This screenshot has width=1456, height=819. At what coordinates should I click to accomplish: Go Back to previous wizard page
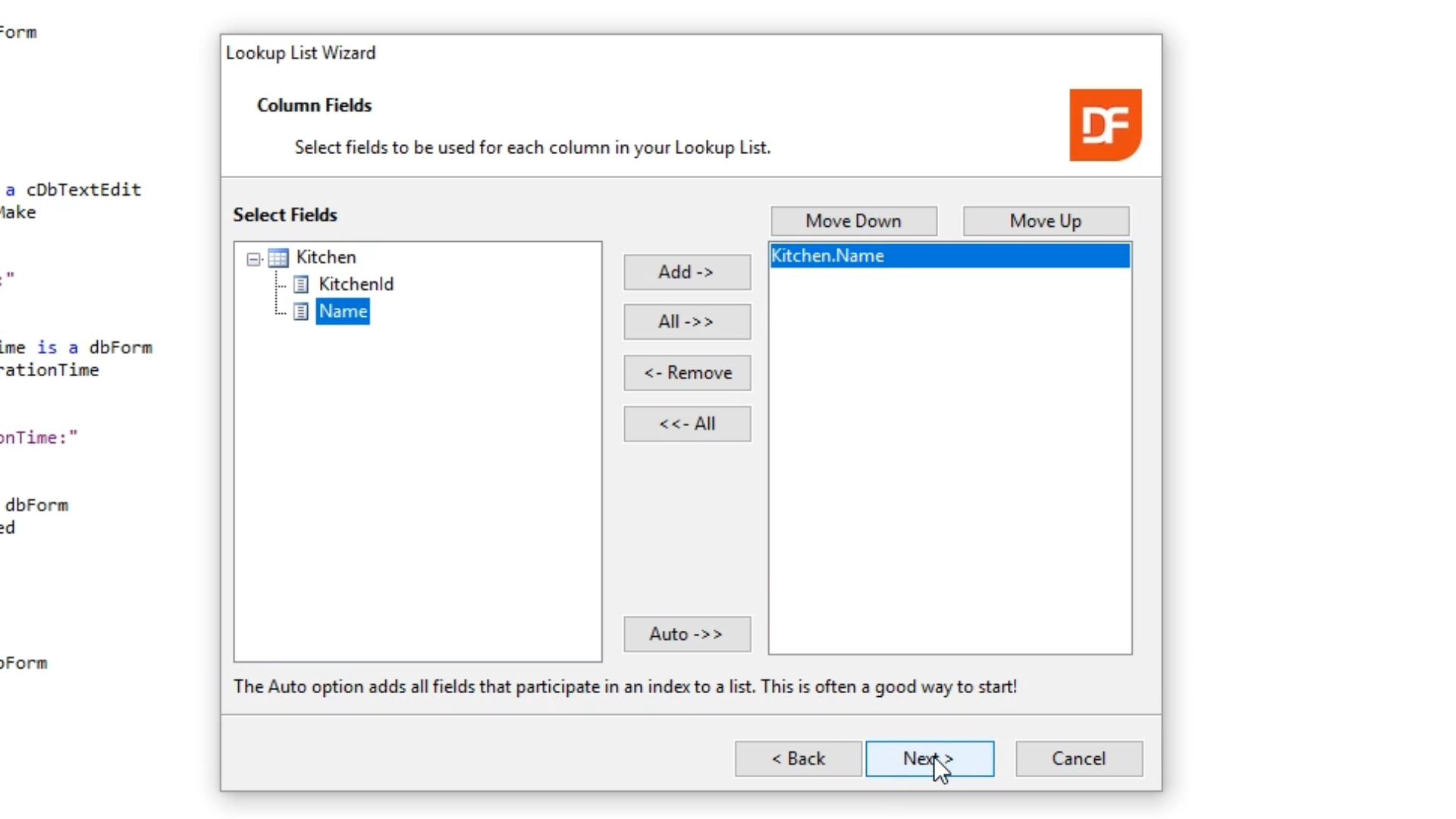tap(798, 758)
